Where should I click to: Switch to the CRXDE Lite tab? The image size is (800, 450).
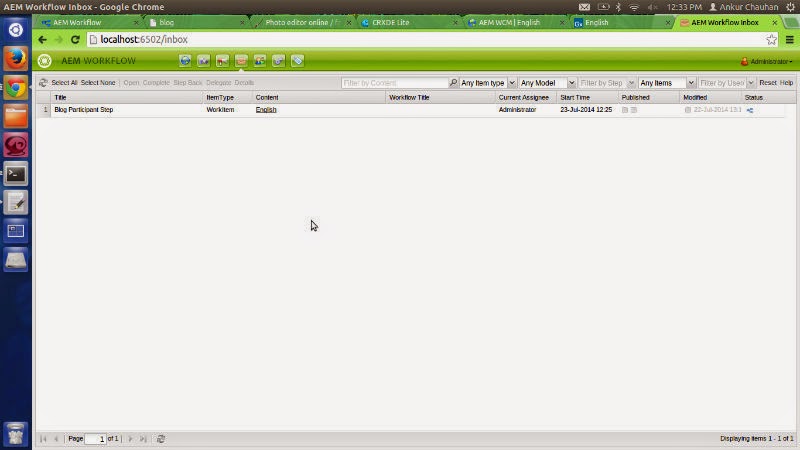point(408,22)
